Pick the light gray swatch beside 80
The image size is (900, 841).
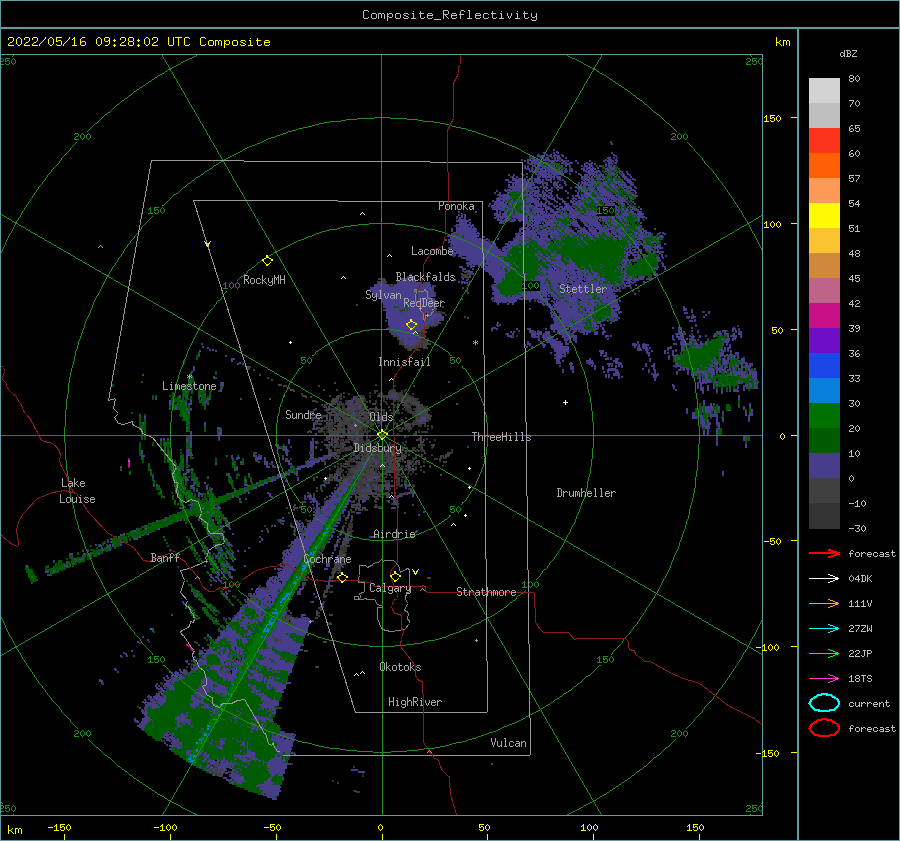click(824, 91)
